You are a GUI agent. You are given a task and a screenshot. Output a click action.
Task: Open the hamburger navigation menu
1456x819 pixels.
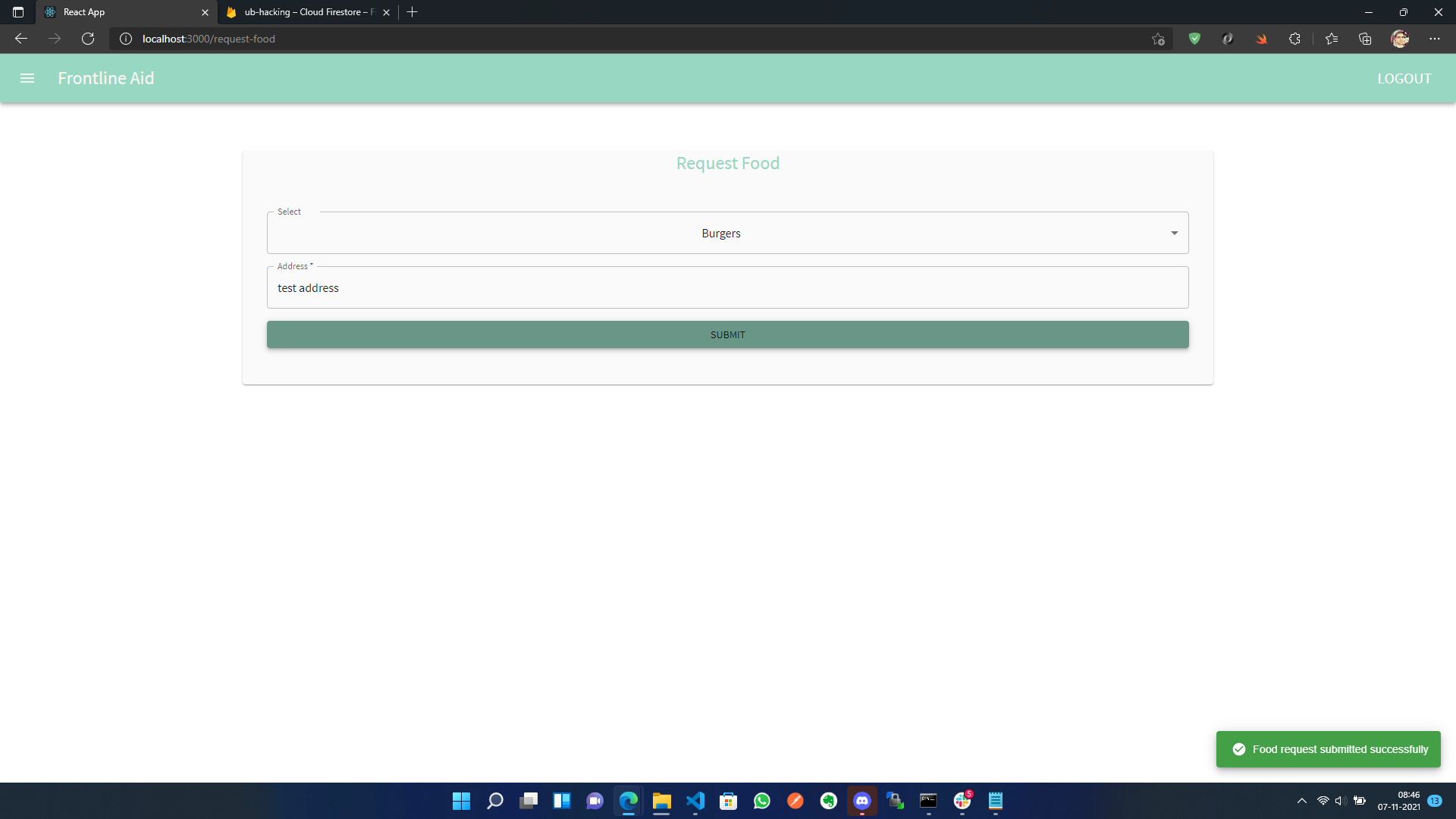(27, 78)
